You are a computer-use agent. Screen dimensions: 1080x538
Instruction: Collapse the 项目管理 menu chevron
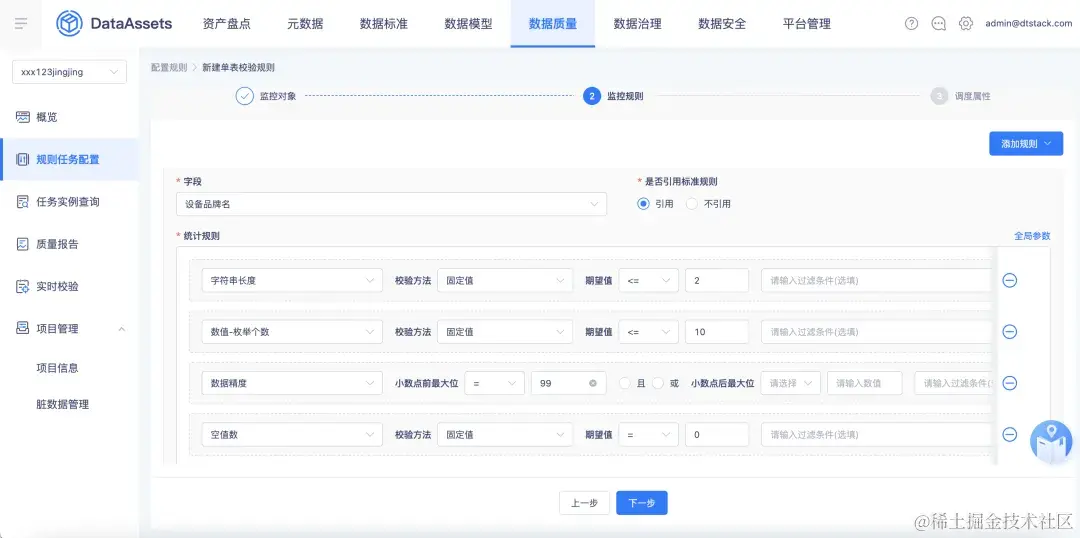coord(122,329)
